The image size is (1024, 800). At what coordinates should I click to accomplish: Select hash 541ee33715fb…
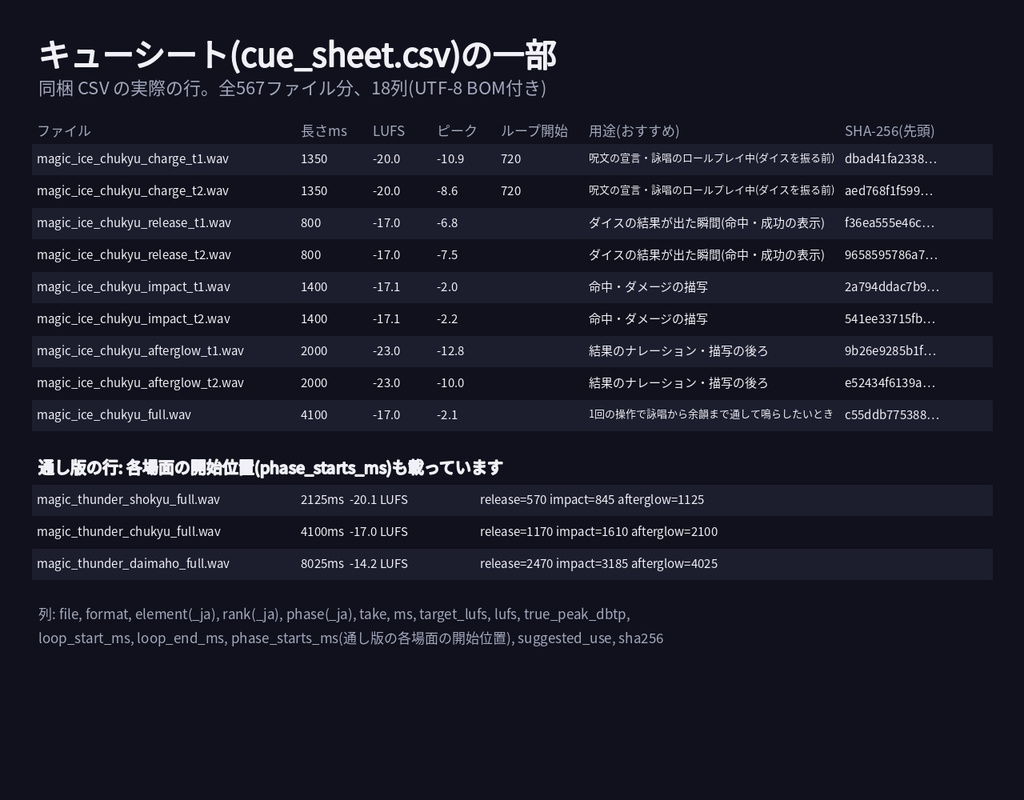pos(890,319)
